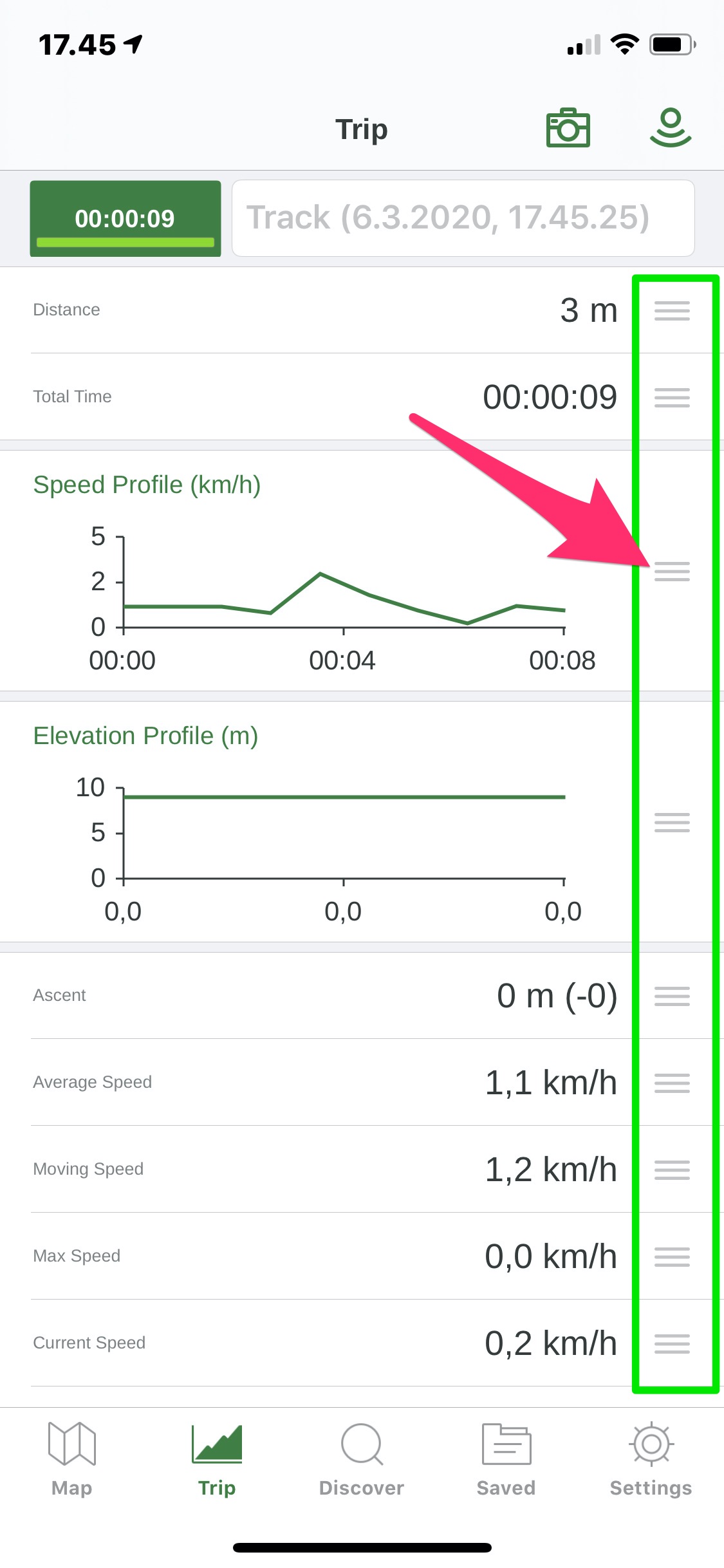
Task: Tap the Current Speed reorder handle
Action: tap(672, 1343)
